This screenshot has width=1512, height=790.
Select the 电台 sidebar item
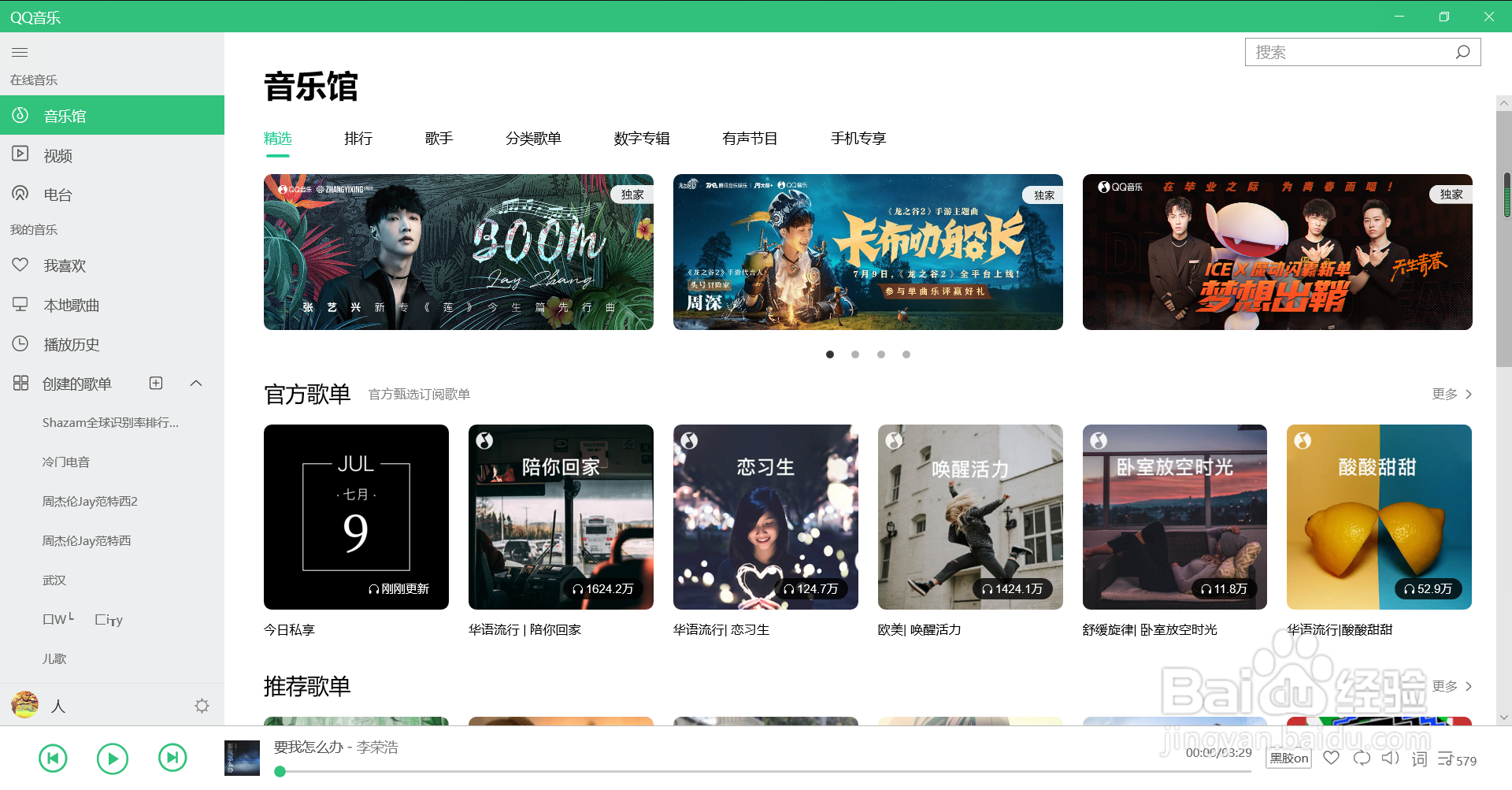pos(58,194)
